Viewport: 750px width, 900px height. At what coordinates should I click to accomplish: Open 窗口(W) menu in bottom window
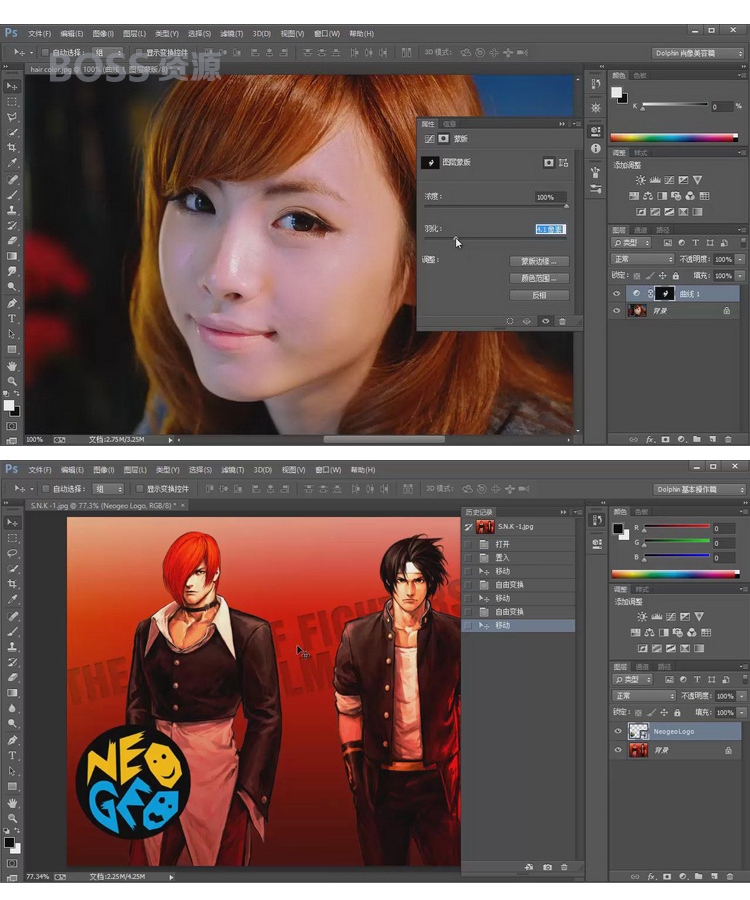328,470
